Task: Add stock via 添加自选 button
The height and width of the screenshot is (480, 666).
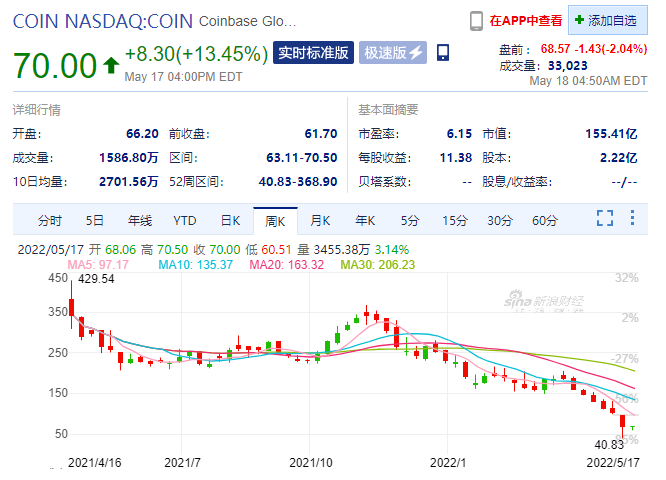Action: [608, 20]
